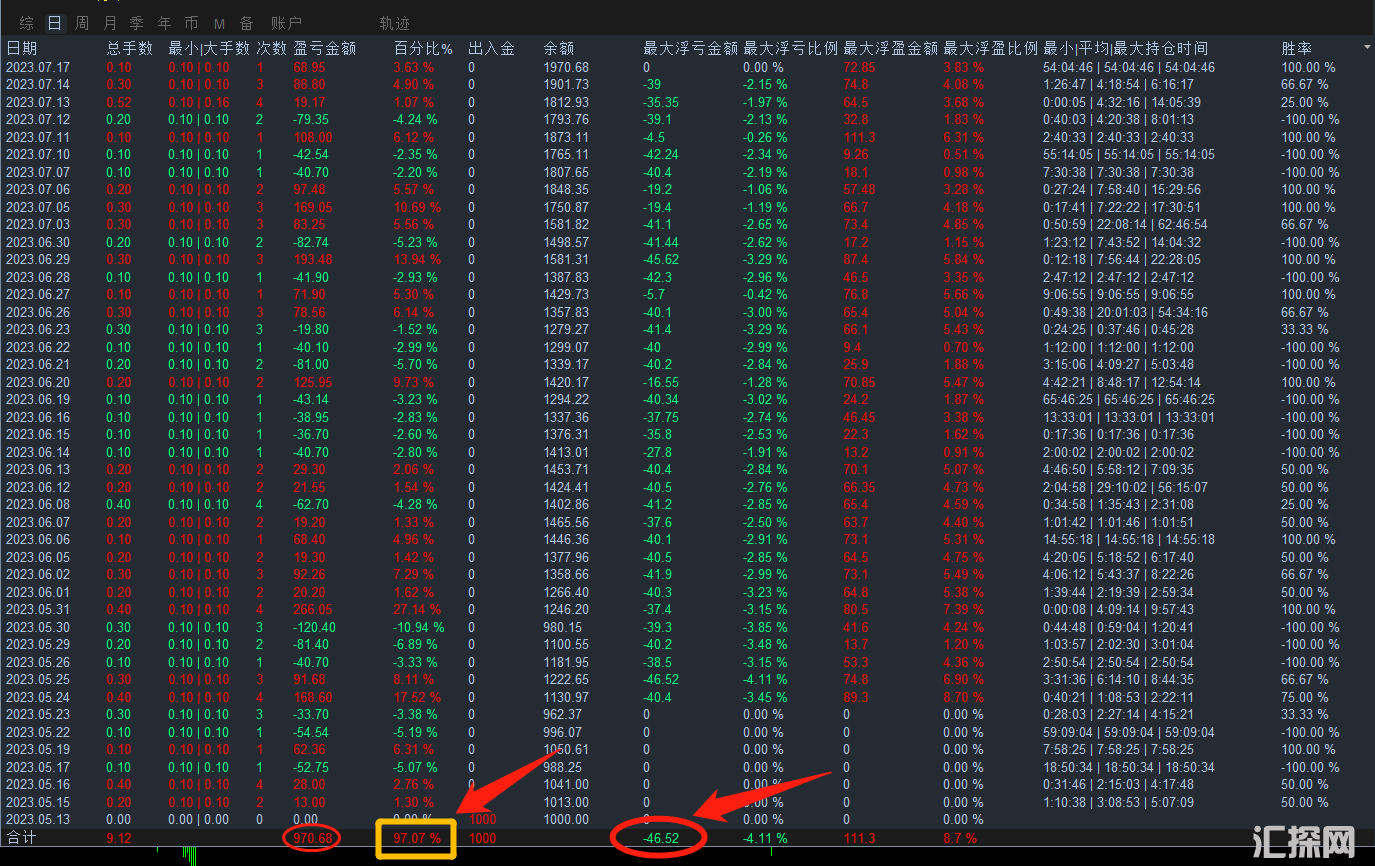The image size is (1375, 866).
Task: Sort by the 日期 column header
Action: tap(22, 48)
